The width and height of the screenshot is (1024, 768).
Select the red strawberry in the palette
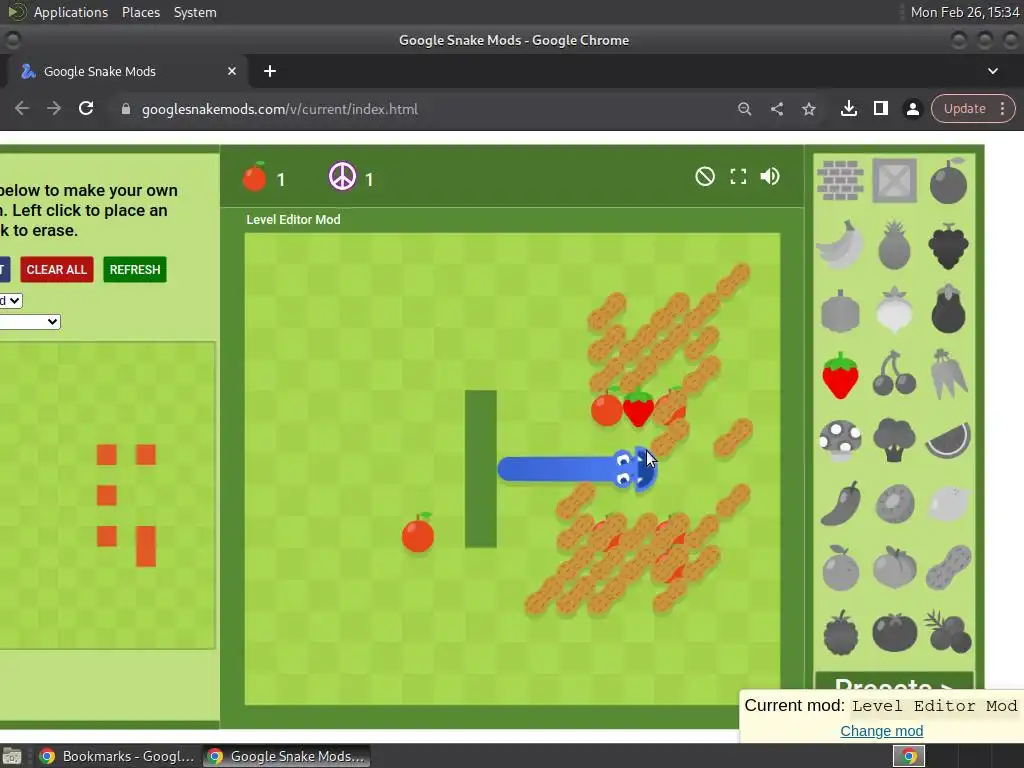[x=840, y=375]
